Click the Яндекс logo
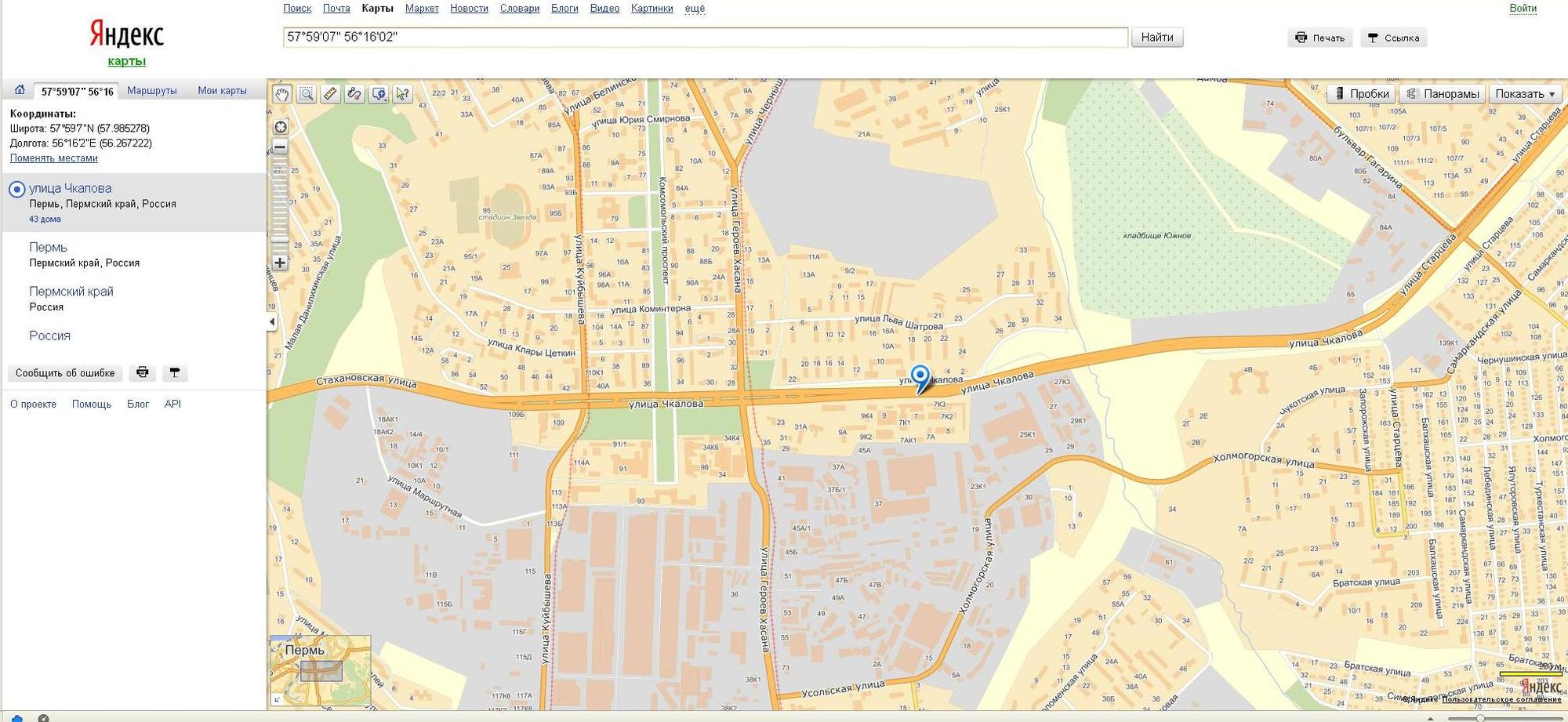This screenshot has height=722, width=1568. (x=126, y=34)
